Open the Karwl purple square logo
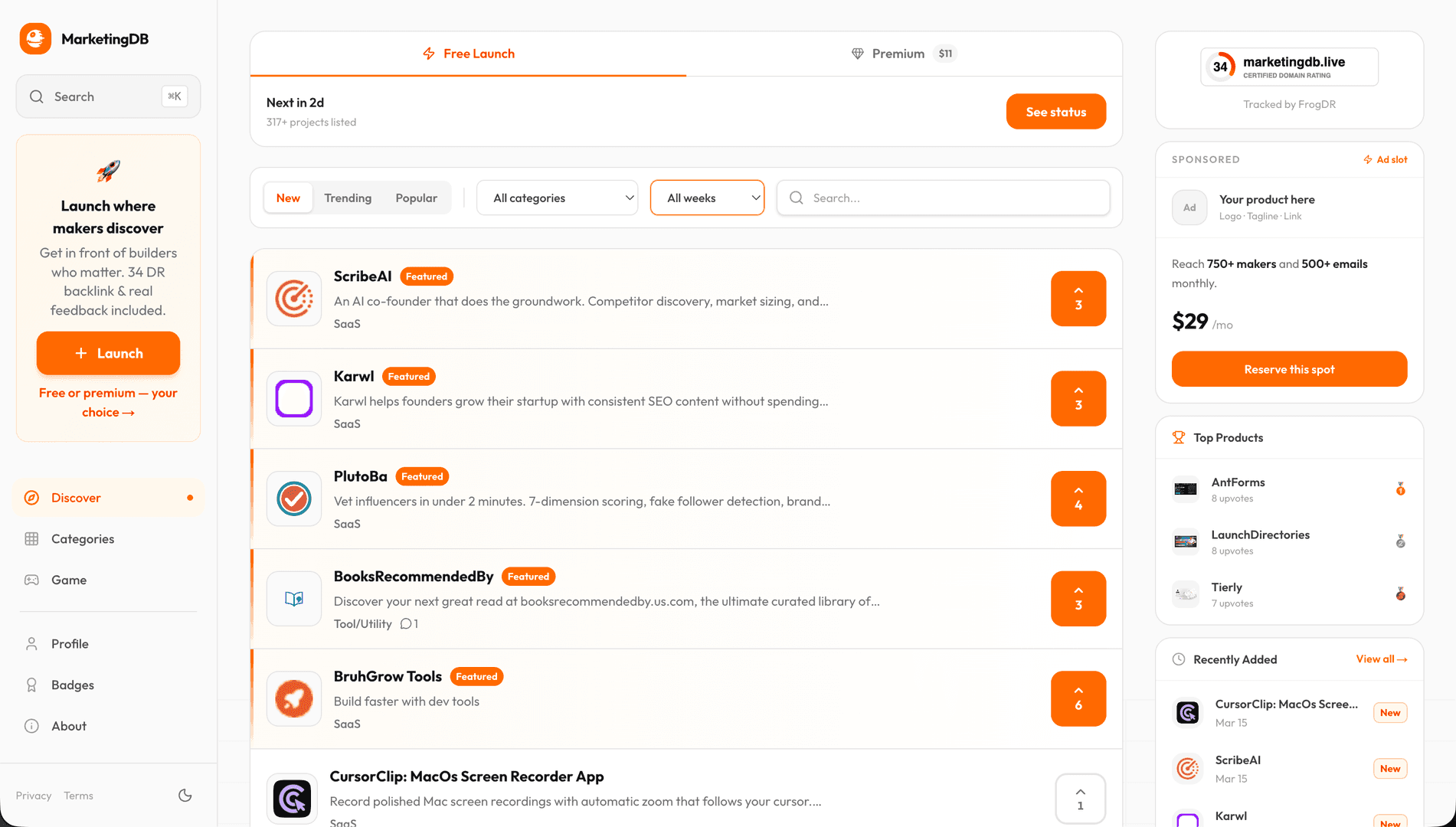The image size is (1456, 827). [294, 399]
